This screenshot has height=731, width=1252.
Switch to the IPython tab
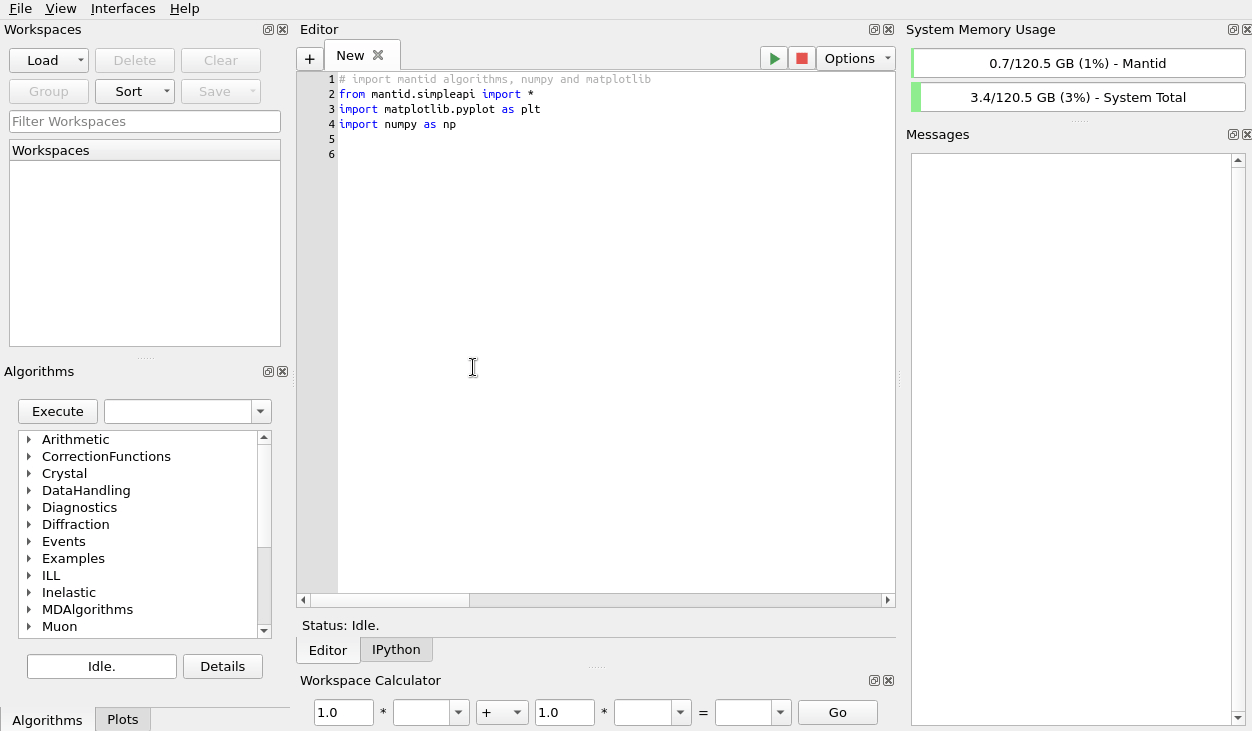(x=396, y=650)
